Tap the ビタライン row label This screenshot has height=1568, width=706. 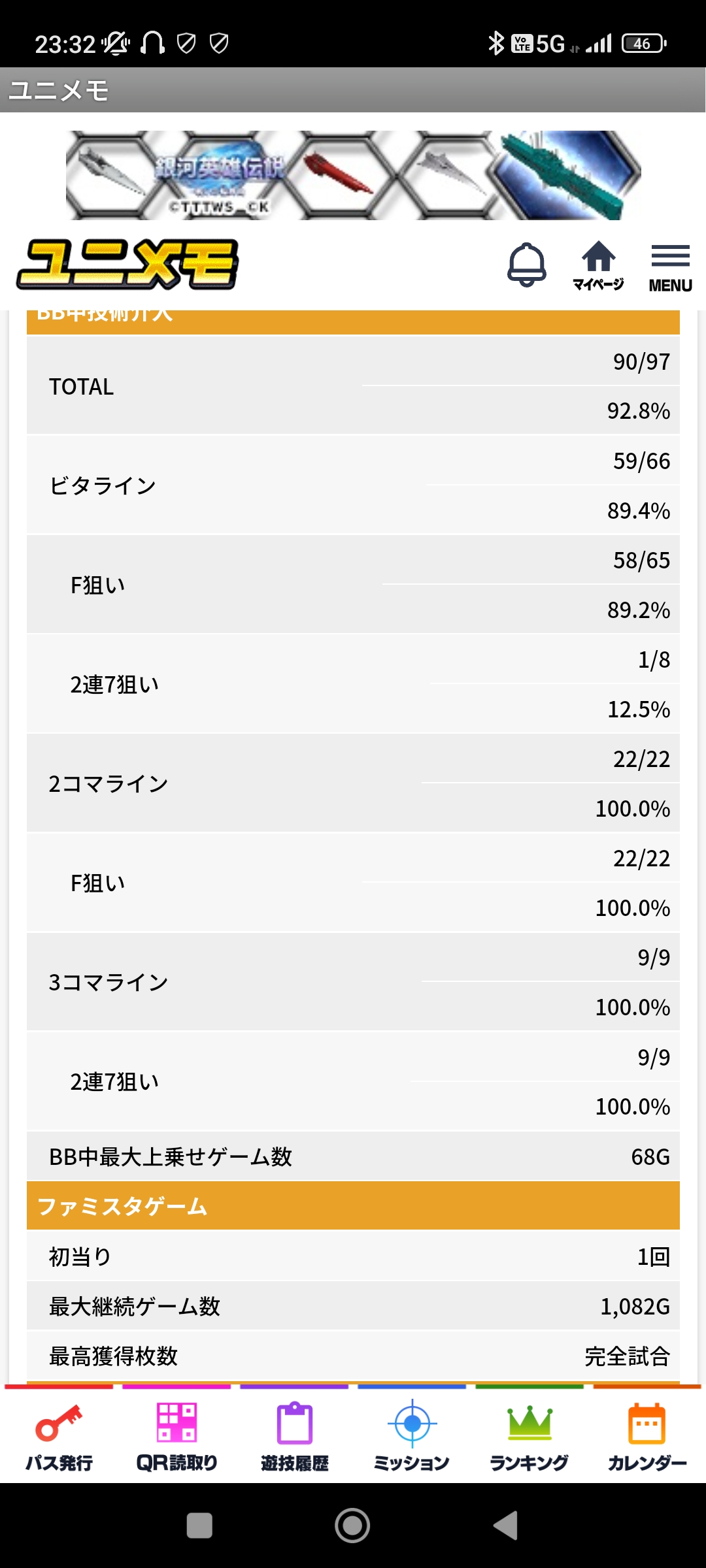pos(103,486)
